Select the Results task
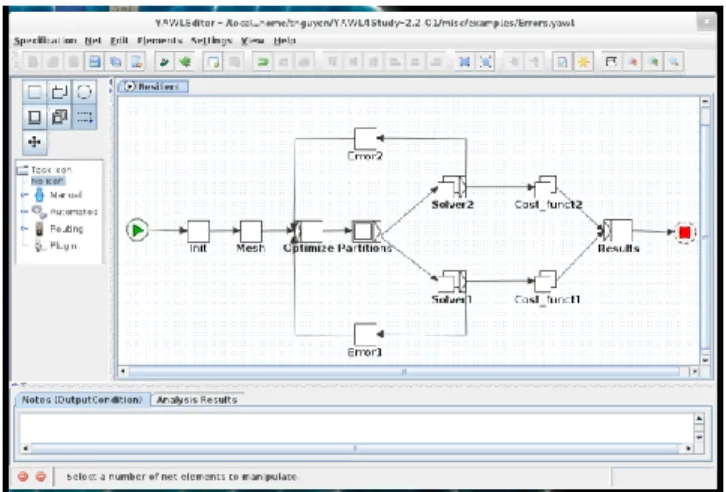 [618, 231]
